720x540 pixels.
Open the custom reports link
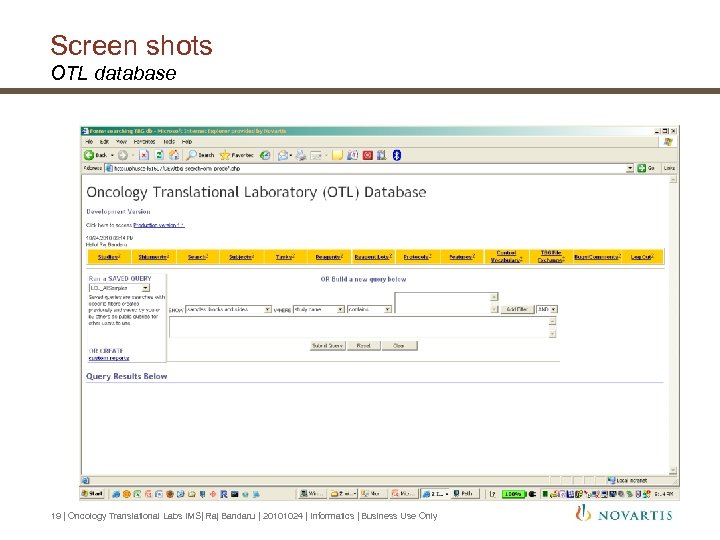pyautogui.click(x=109, y=358)
